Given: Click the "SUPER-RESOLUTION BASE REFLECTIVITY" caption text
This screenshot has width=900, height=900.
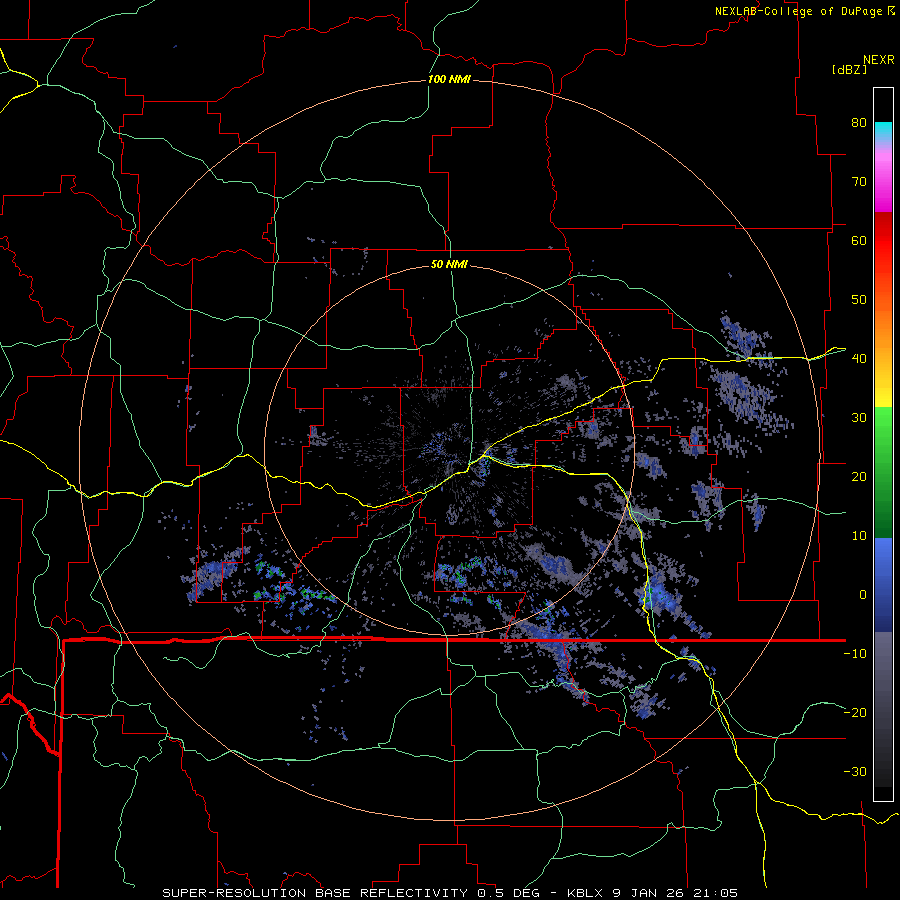Looking at the screenshot, I should 315,893.
